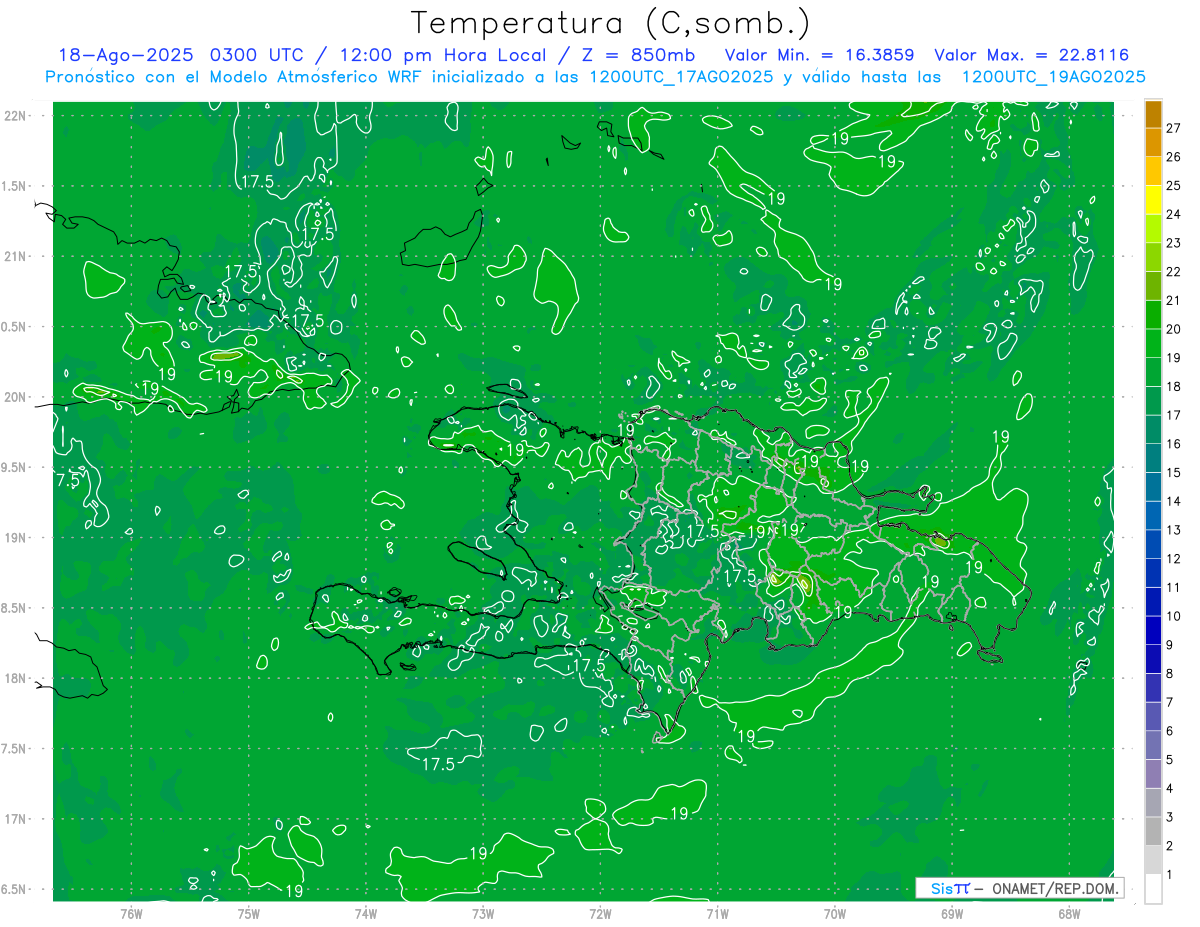
Task: Click the legend value '27'
Action: (1174, 128)
